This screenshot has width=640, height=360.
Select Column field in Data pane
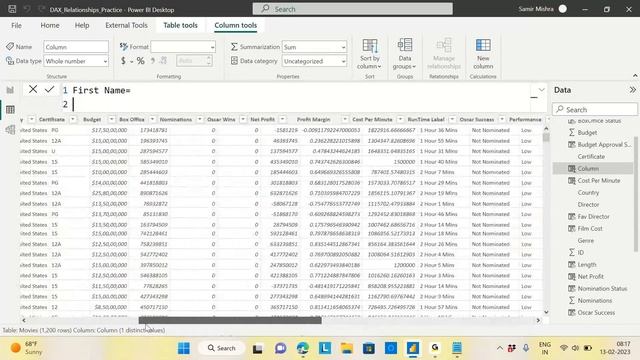pyautogui.click(x=593, y=169)
